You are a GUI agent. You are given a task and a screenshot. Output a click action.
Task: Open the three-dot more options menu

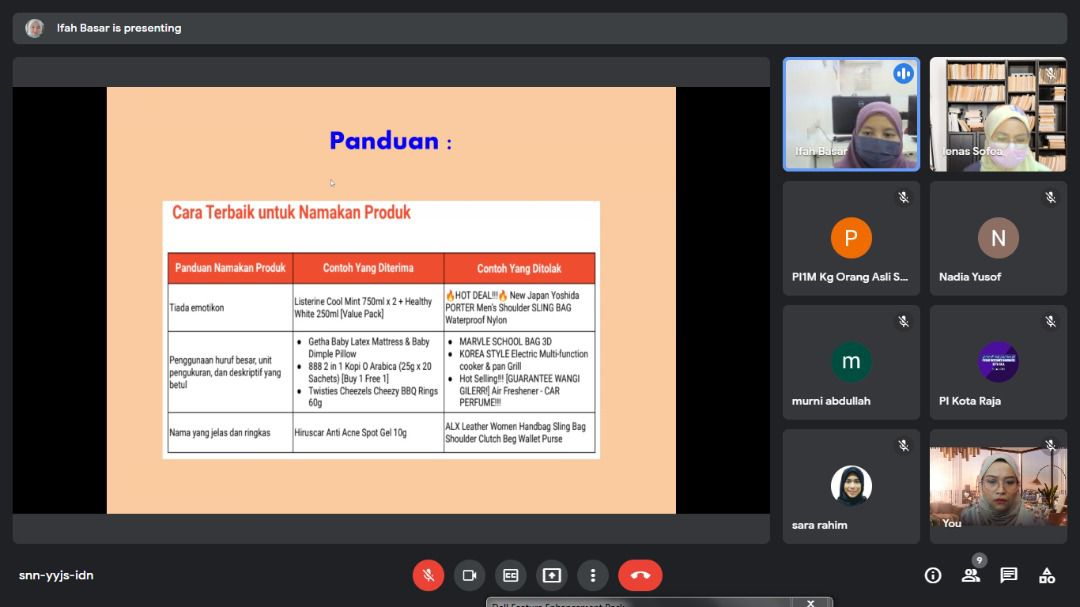[593, 575]
